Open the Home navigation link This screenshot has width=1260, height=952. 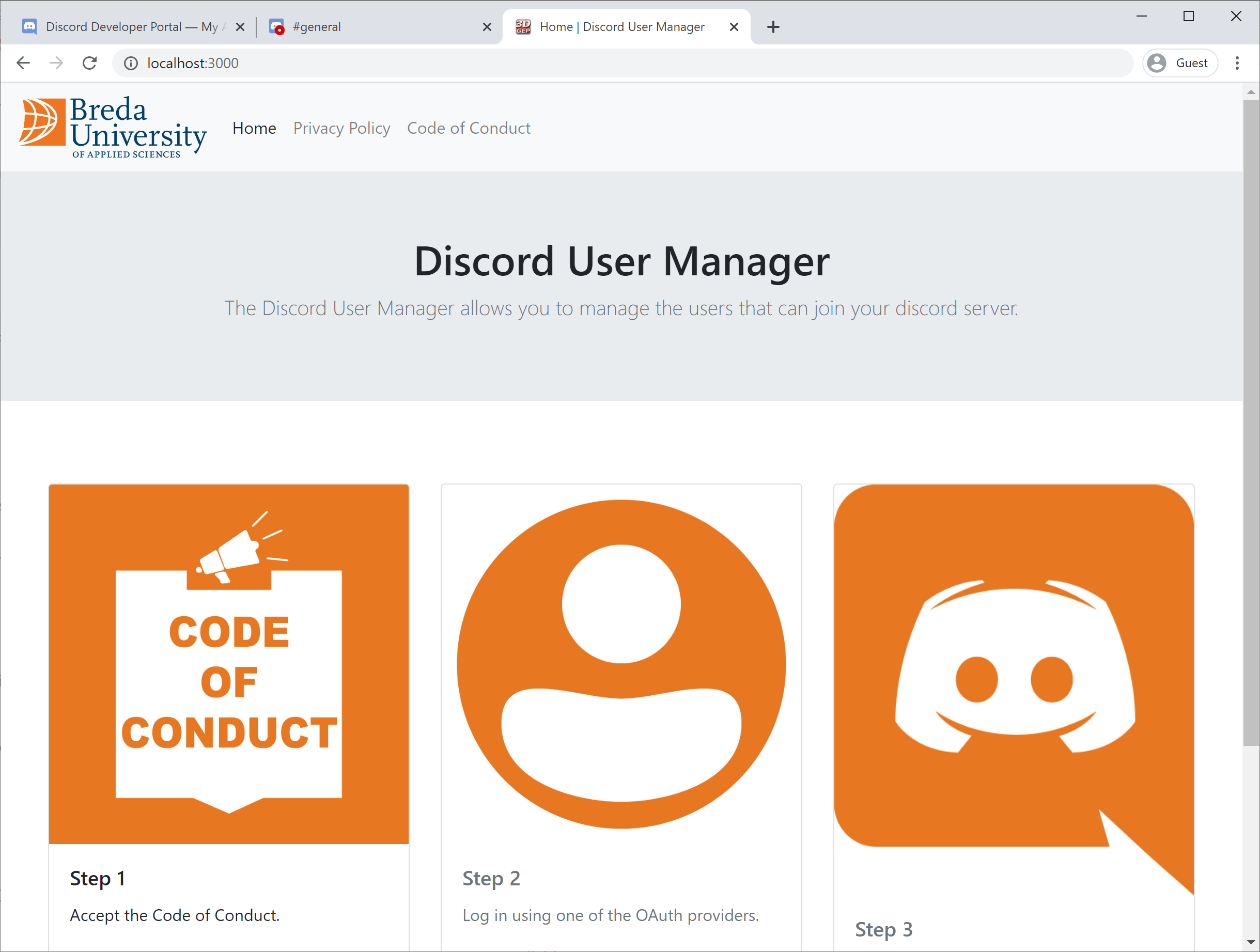pyautogui.click(x=254, y=128)
